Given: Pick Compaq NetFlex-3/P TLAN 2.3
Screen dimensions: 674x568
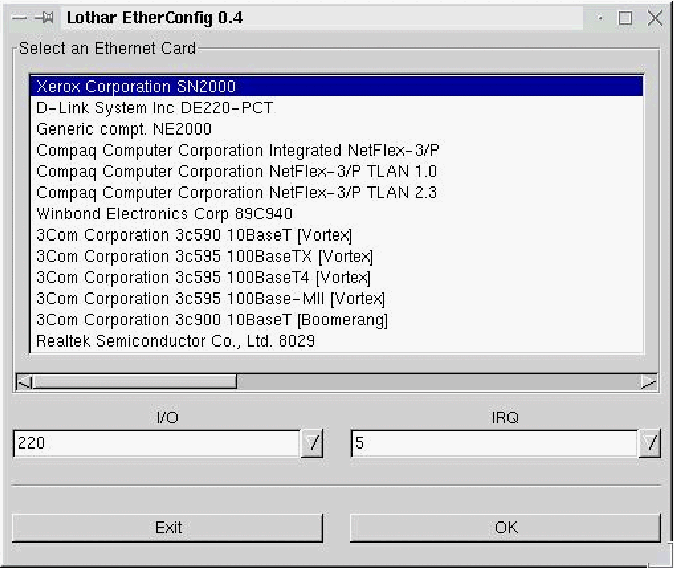Looking at the screenshot, I should click(x=337, y=192).
